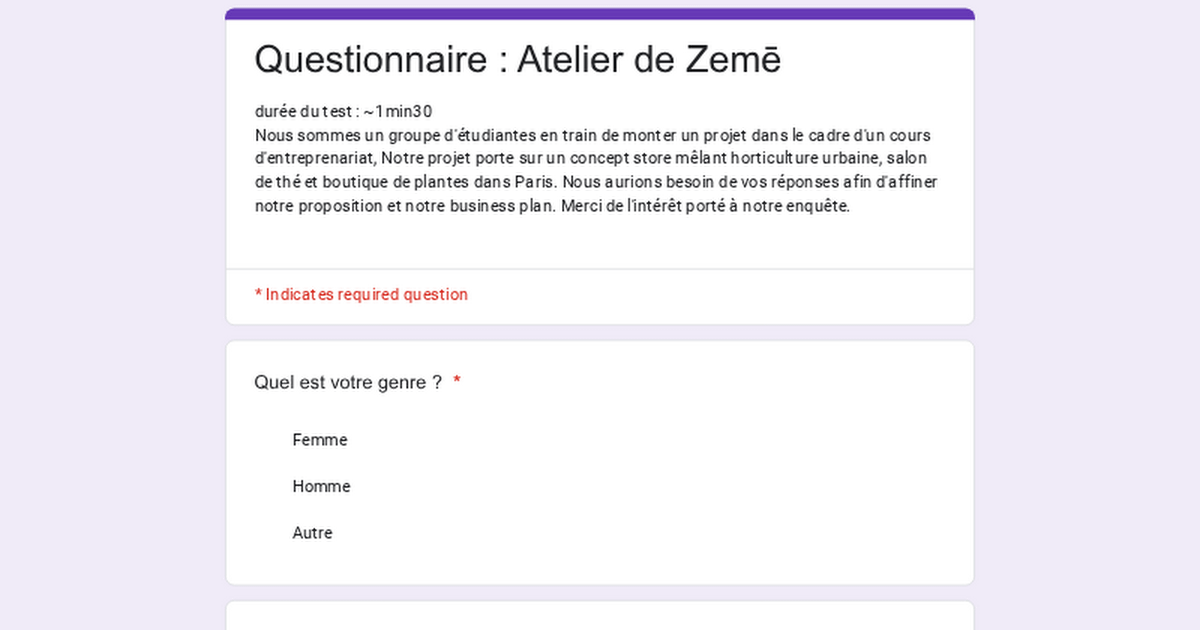Select the Femme gender option
The width and height of the screenshot is (1200, 630).
[320, 440]
